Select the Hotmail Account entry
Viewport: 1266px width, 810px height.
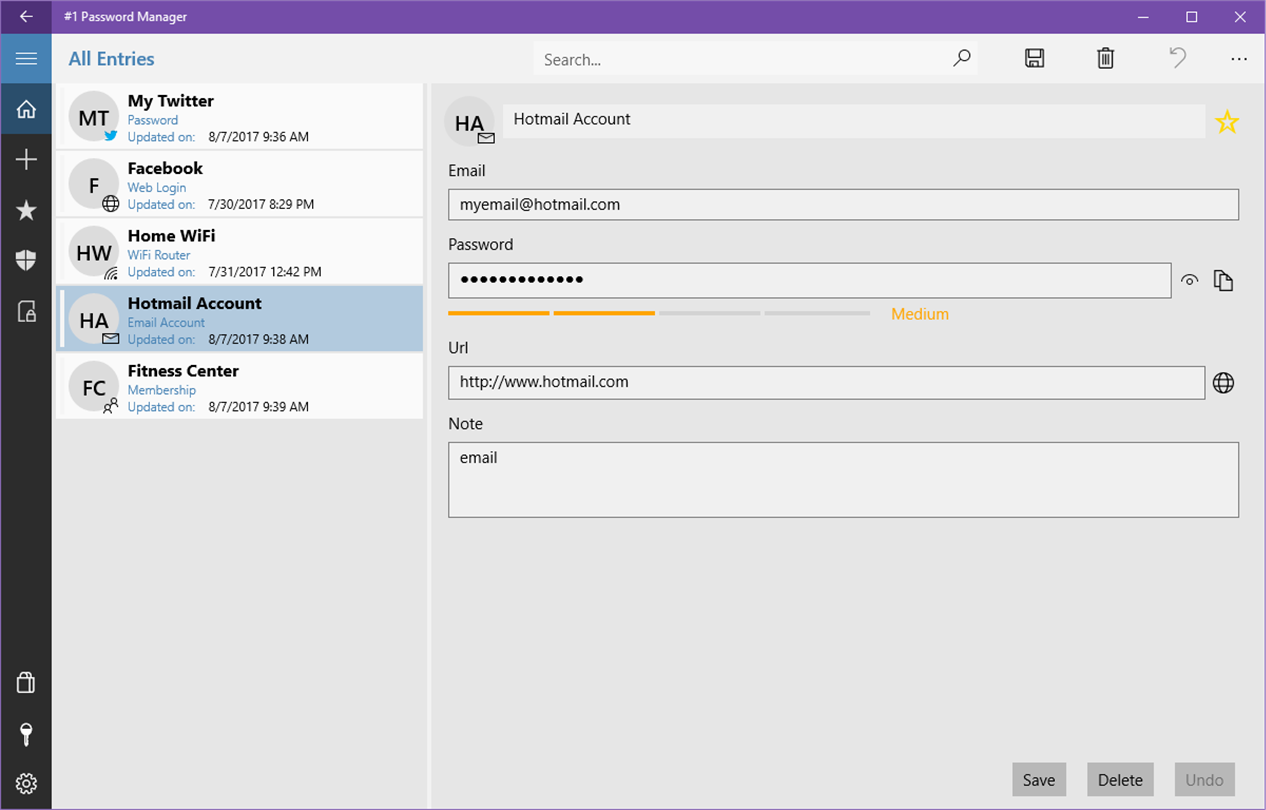(240, 320)
